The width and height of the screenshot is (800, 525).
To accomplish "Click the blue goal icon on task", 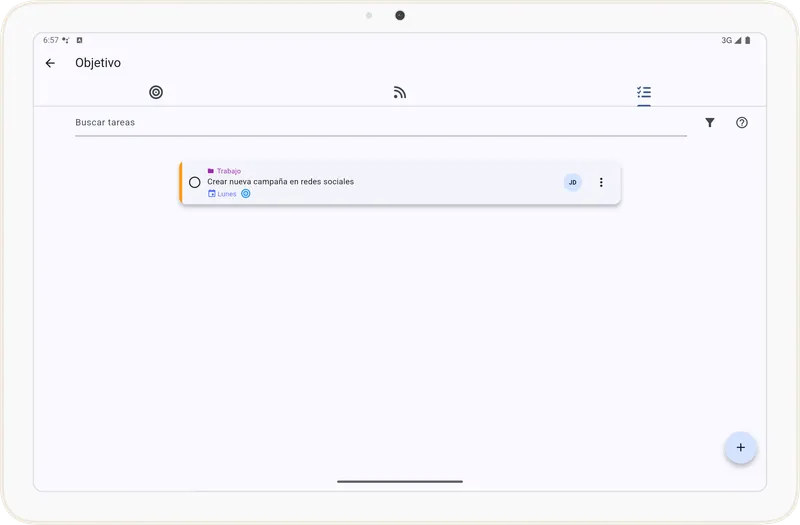I will 246,194.
